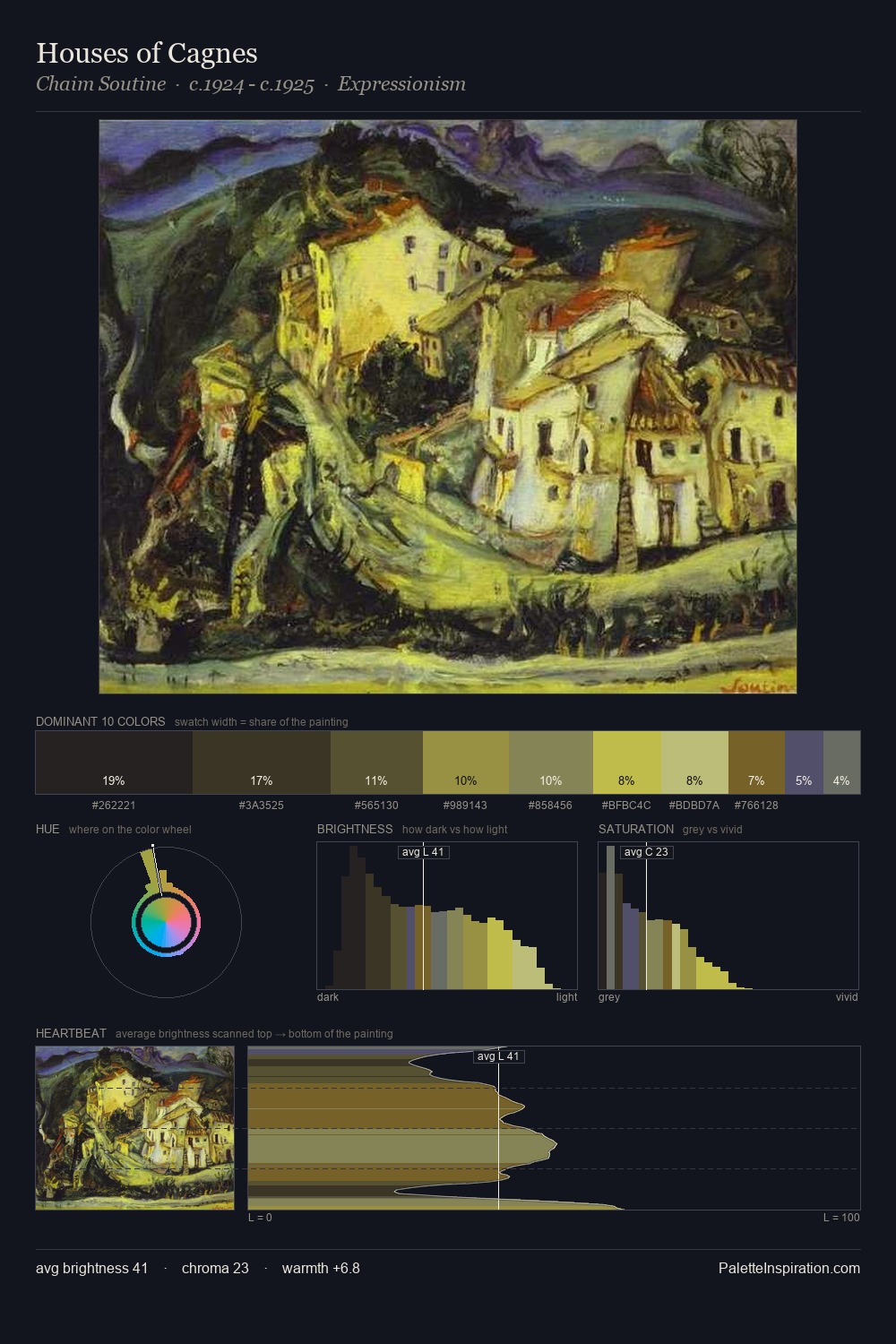Screen dimensions: 896x1344
Task: Click the title 'Houses of Cagnes'
Action: (x=147, y=53)
